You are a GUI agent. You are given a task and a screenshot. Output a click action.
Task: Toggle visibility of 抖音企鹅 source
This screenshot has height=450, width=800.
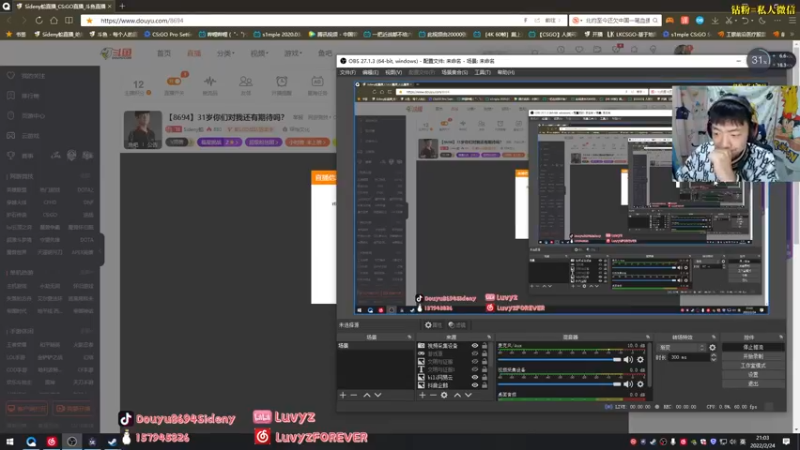[474, 385]
